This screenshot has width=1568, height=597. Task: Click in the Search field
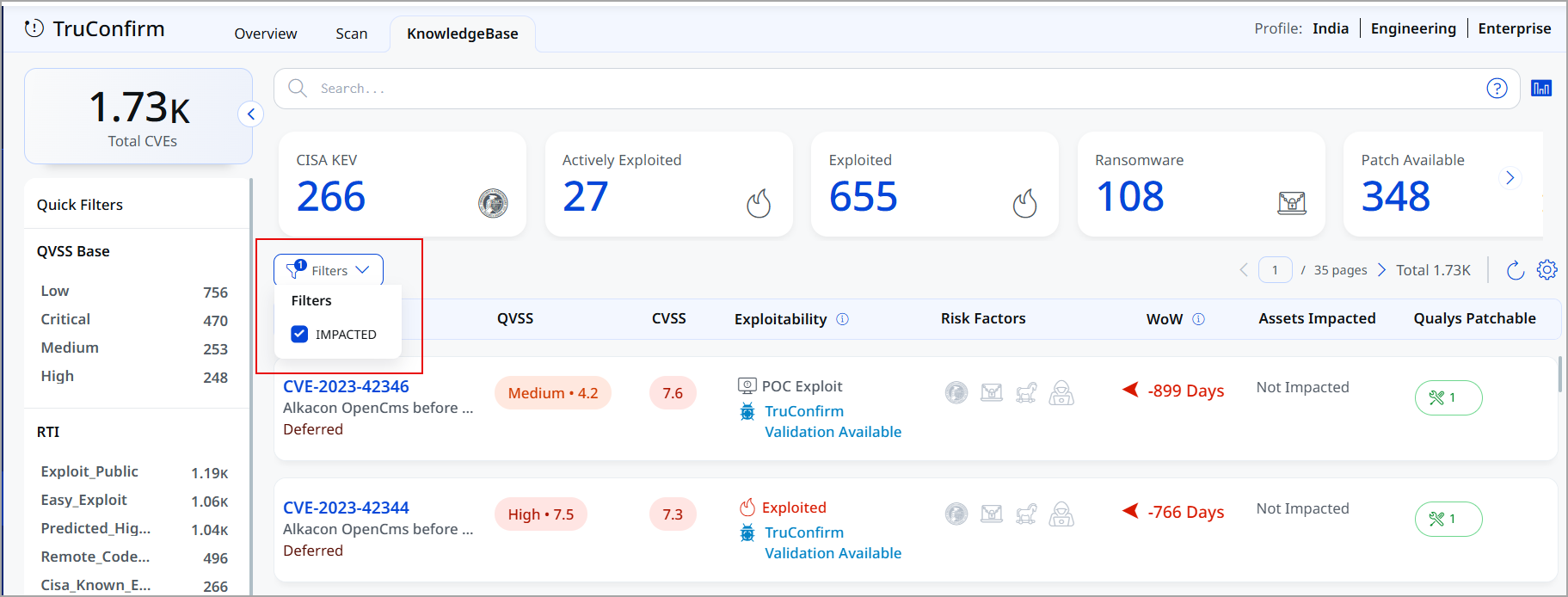point(896,89)
